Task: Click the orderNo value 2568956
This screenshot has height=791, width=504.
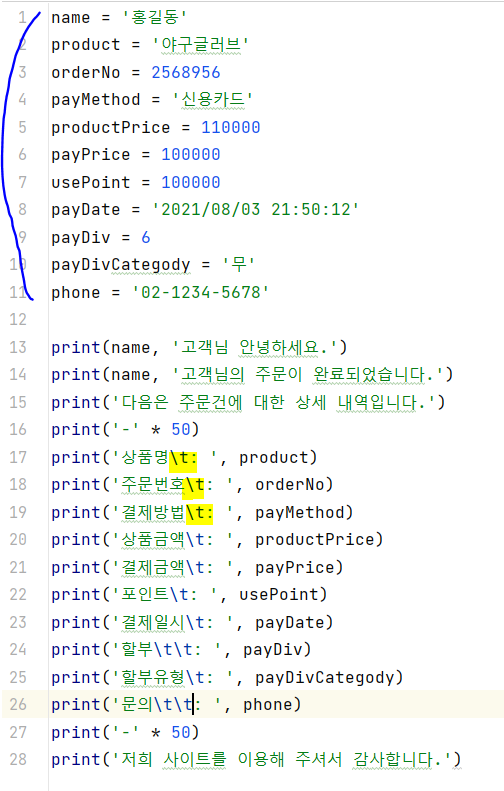Action: click(186, 72)
